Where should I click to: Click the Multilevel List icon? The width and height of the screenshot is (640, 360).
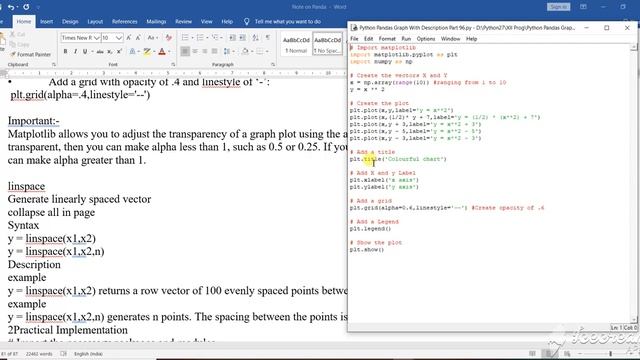[x=215, y=38]
